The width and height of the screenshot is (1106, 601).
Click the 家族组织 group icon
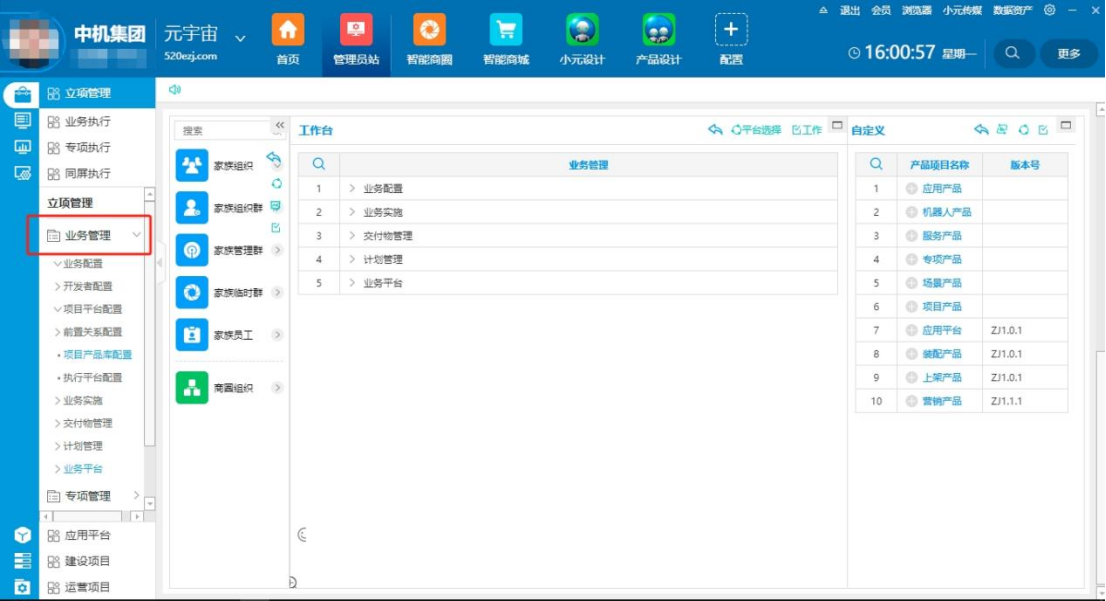(192, 165)
